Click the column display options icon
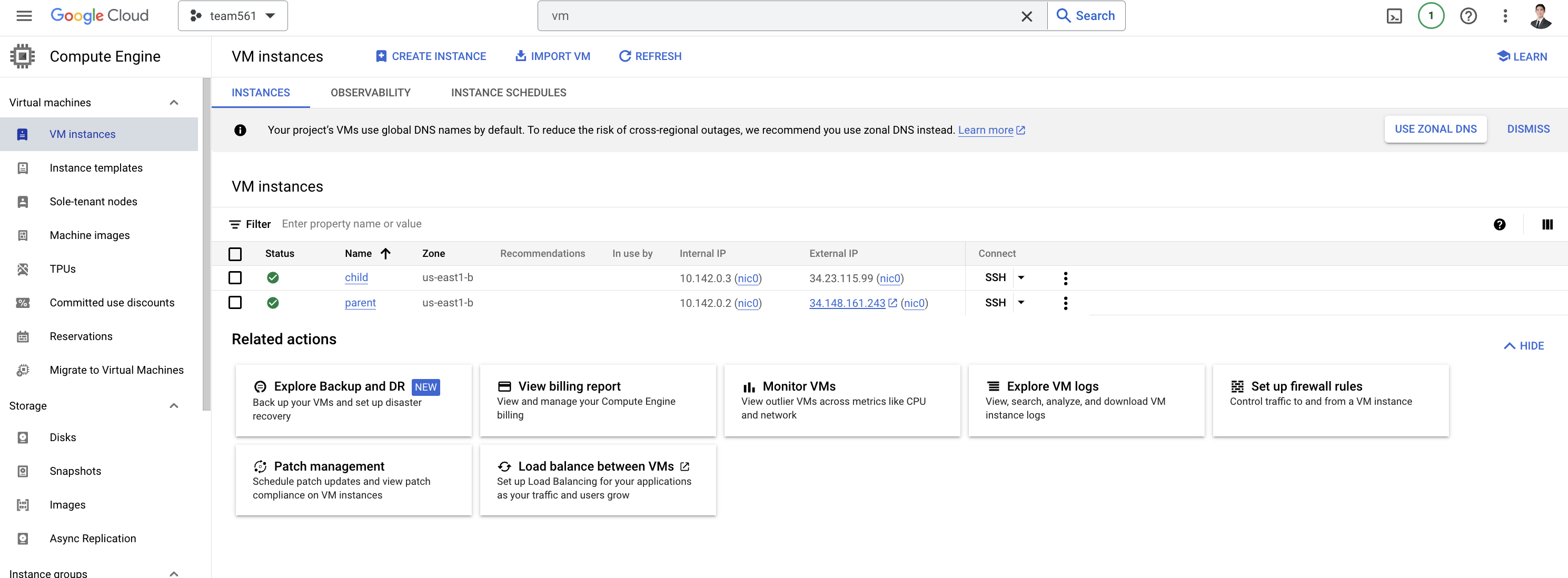This screenshot has height=578, width=1568. click(x=1547, y=224)
